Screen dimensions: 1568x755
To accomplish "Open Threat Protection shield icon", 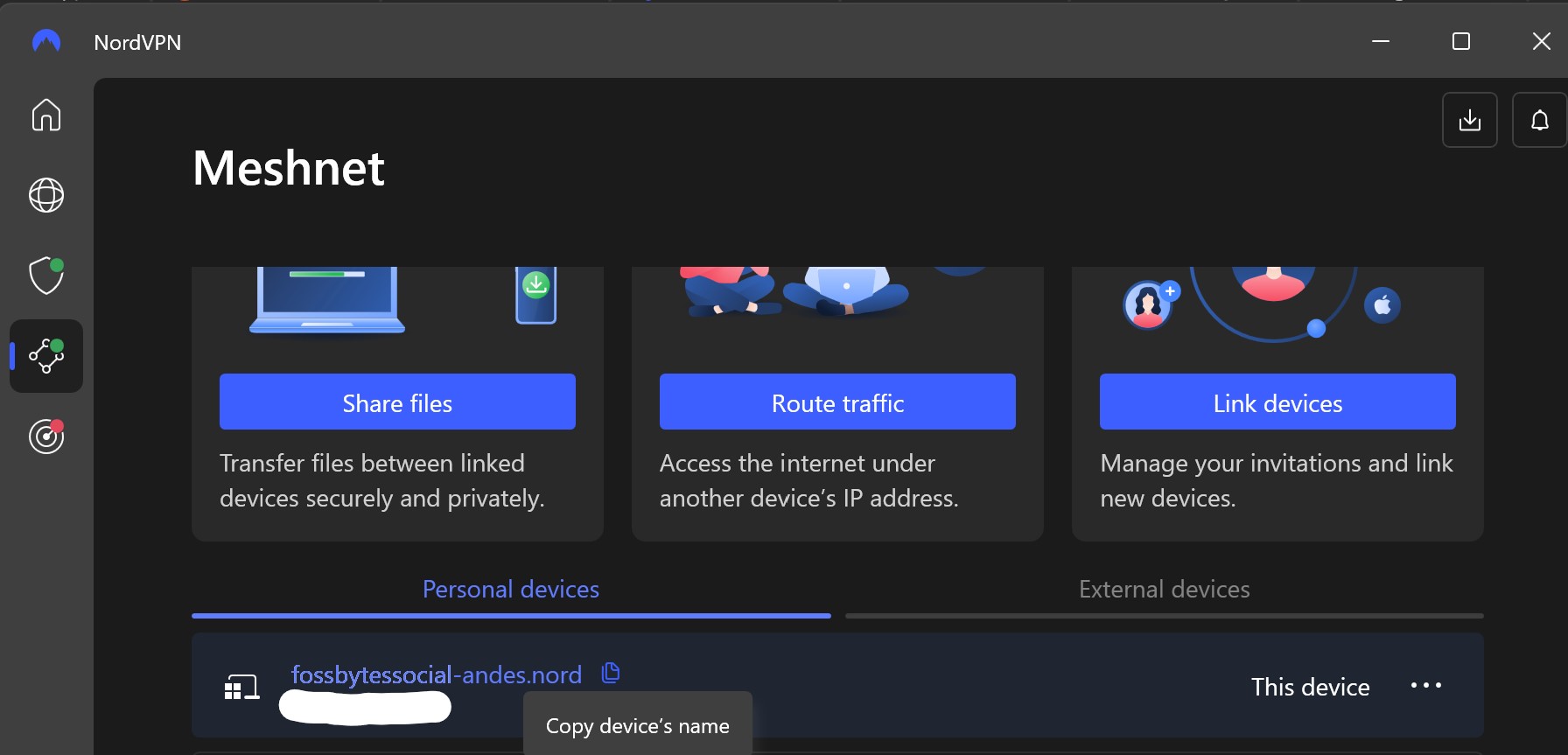I will (46, 276).
